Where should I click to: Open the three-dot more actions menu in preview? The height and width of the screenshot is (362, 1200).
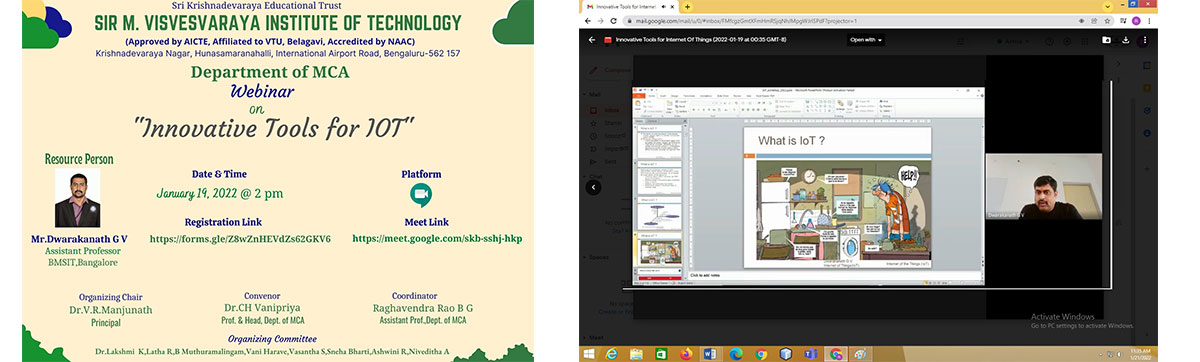(x=1144, y=40)
